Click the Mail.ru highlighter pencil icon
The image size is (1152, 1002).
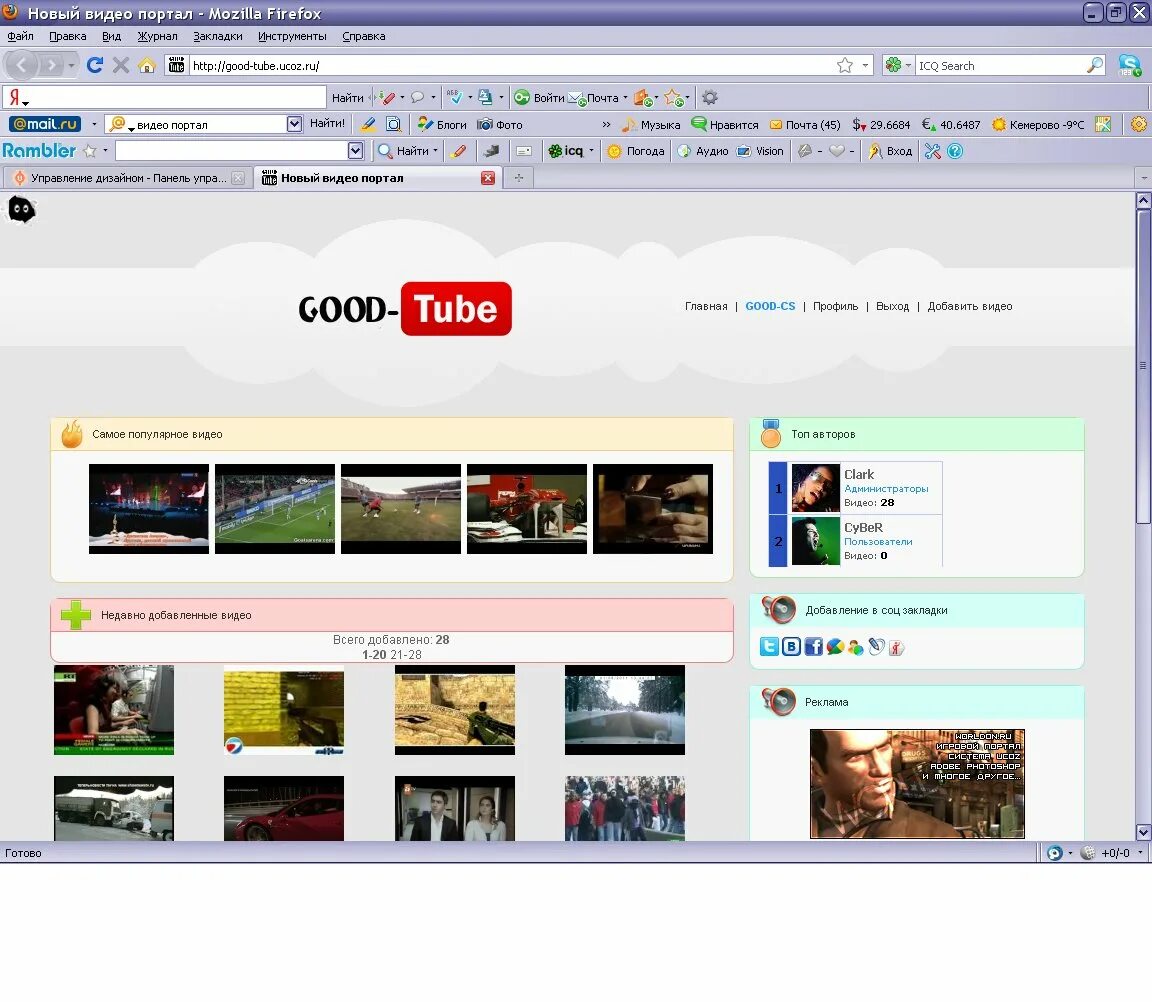[369, 124]
